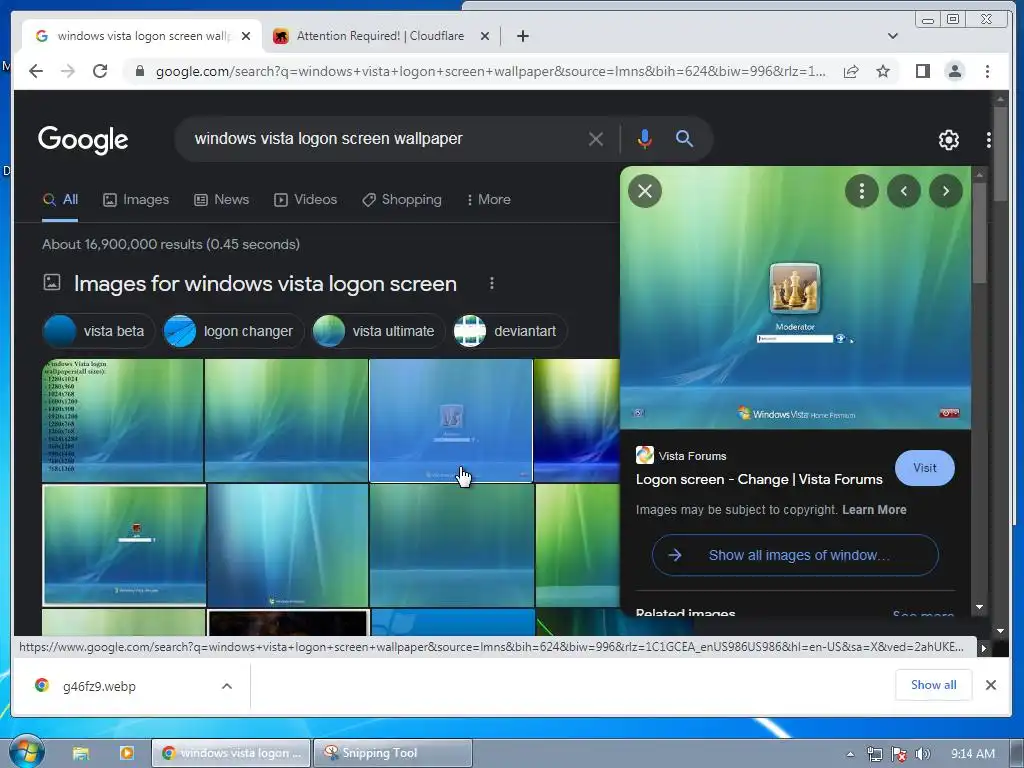Select the Images search tab

click(x=136, y=199)
